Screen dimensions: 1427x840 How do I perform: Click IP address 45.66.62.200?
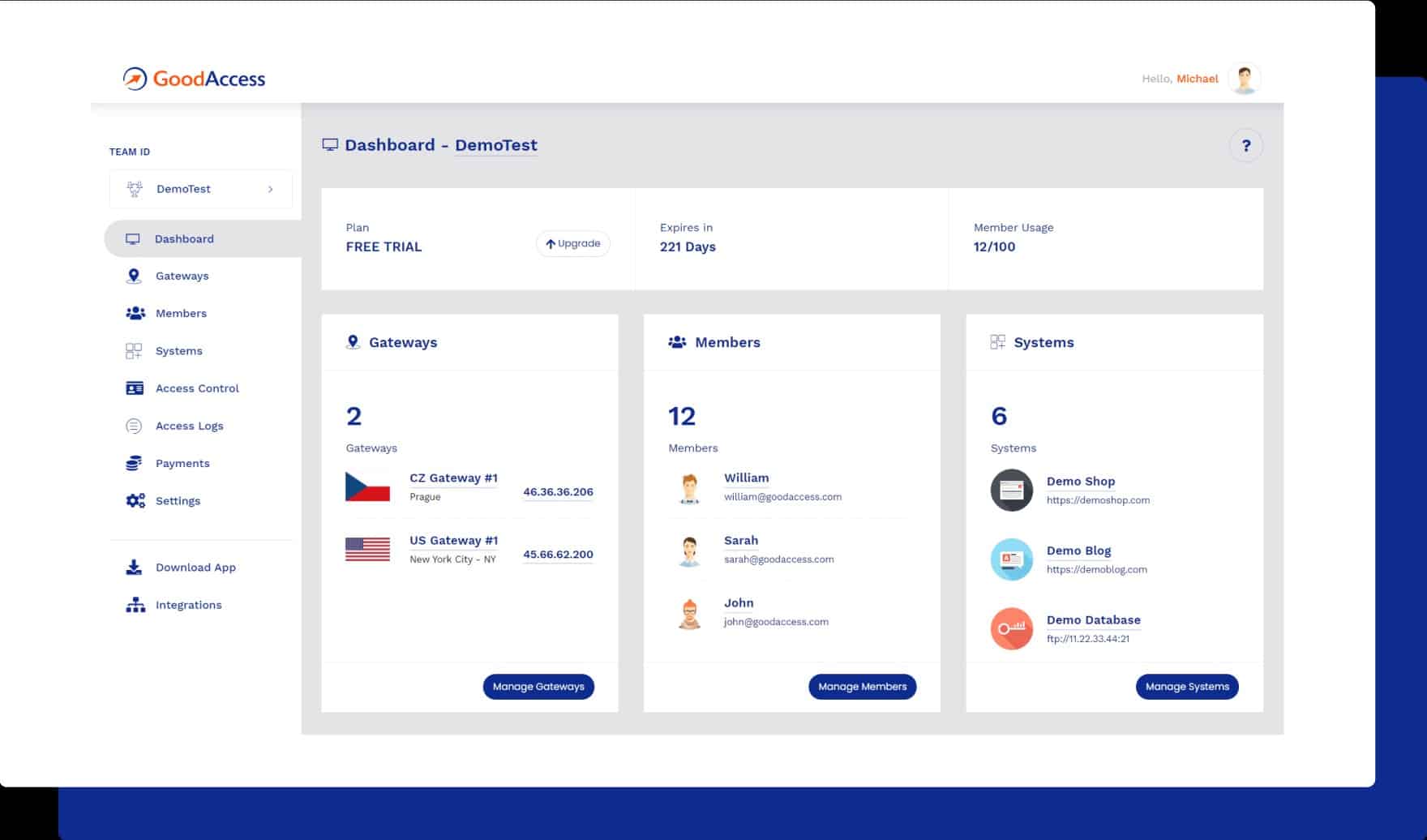558,555
